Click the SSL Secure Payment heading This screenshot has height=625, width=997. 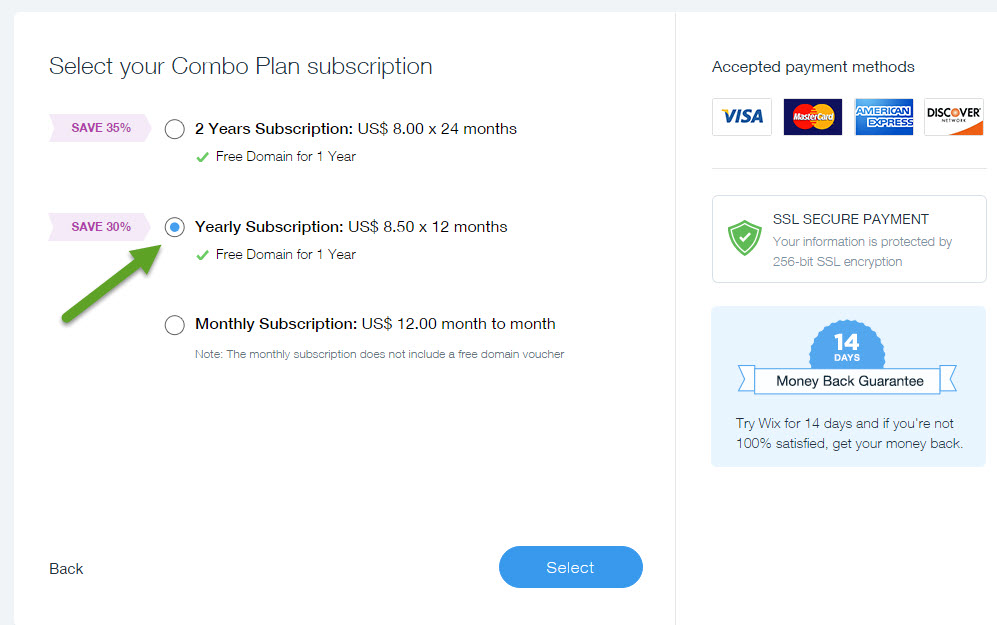point(851,219)
